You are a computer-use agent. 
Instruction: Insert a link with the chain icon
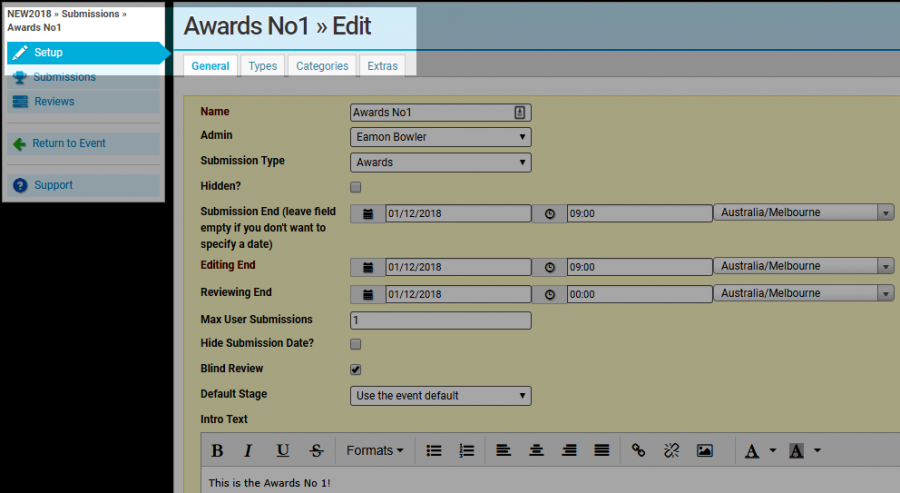[638, 451]
